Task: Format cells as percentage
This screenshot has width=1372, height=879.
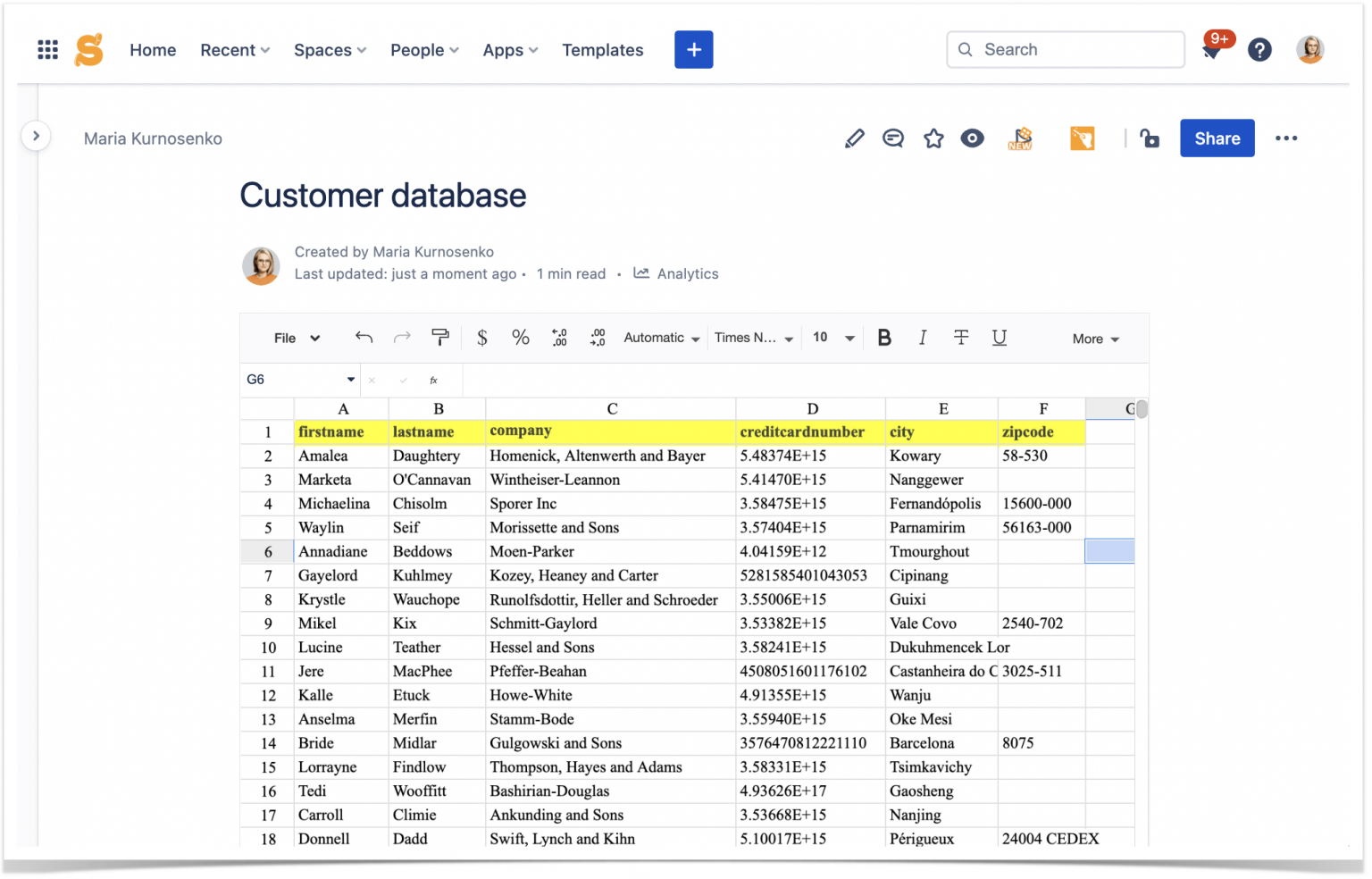Action: coord(521,338)
